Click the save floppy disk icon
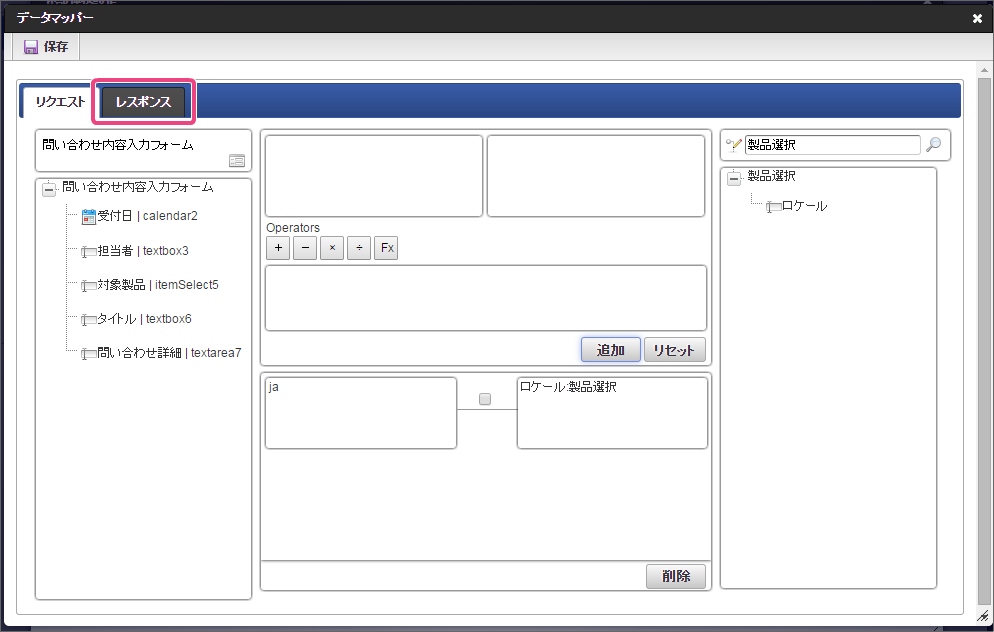 30,47
